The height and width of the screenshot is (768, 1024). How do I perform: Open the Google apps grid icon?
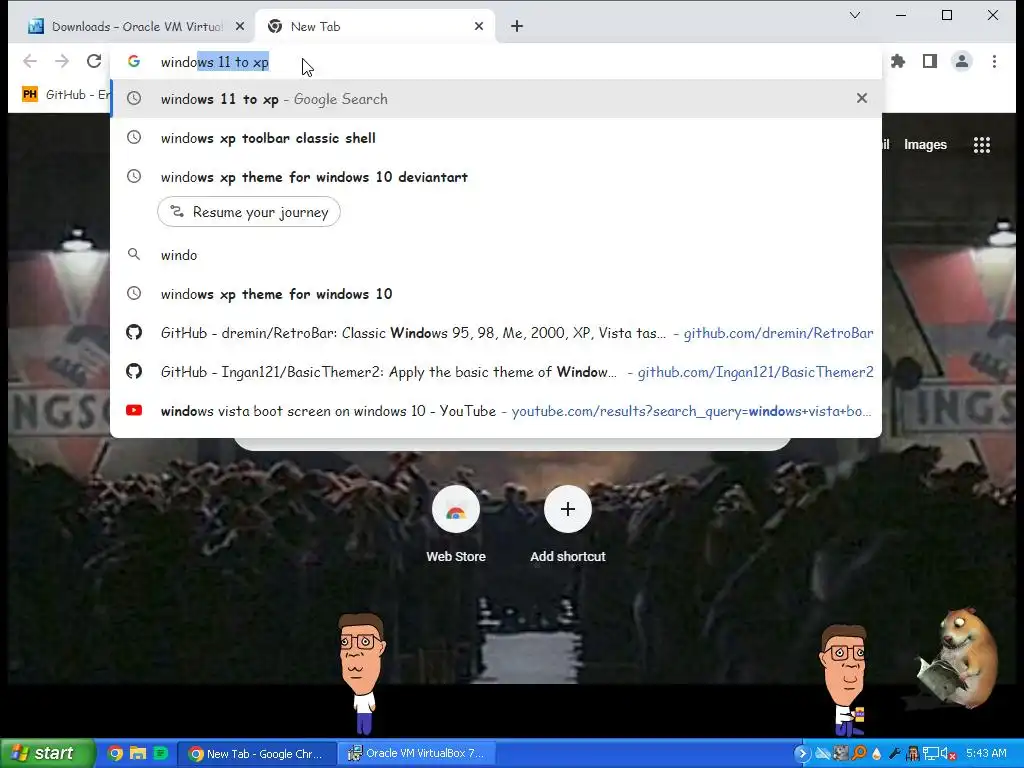(982, 145)
